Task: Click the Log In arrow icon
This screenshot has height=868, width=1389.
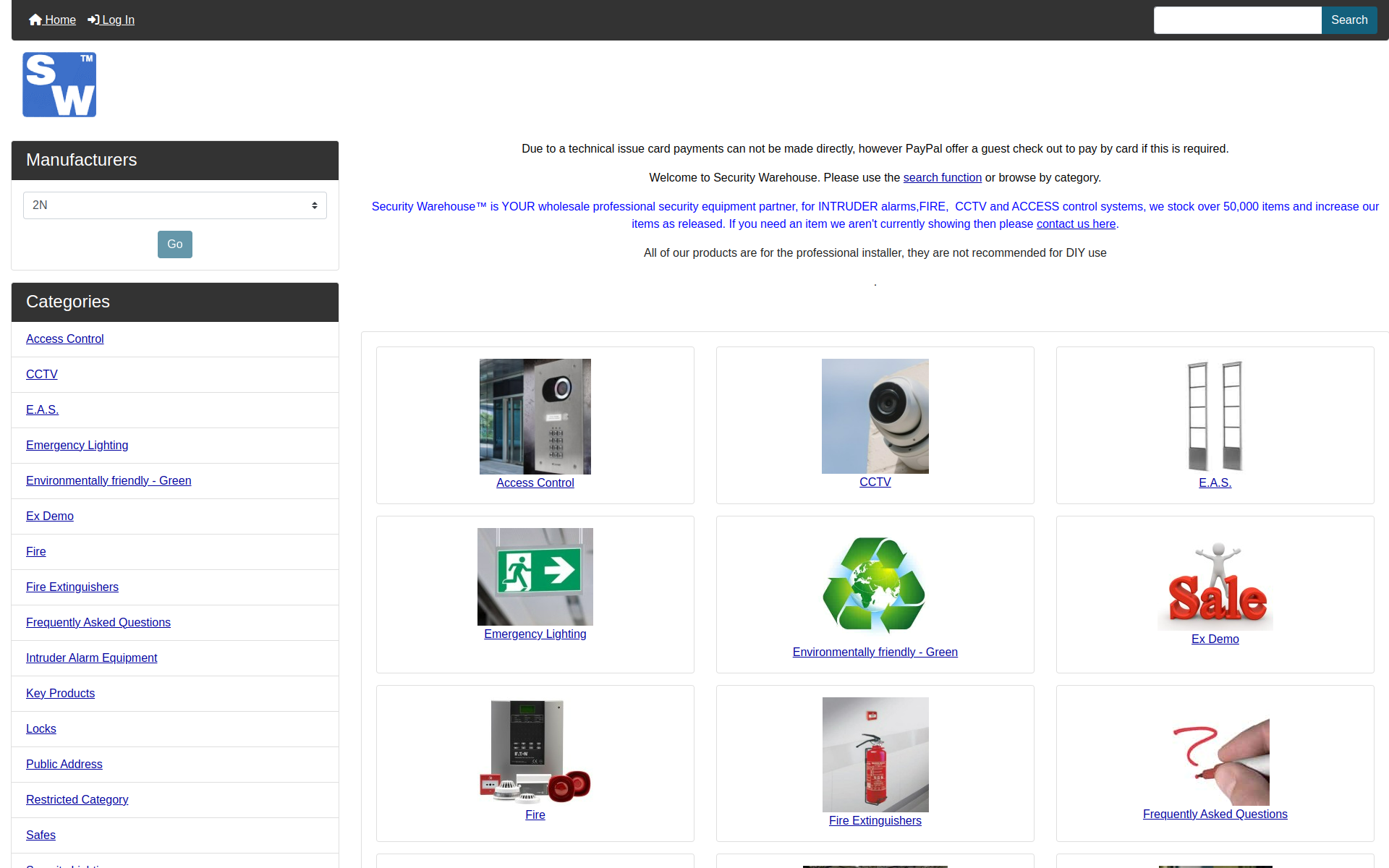Action: point(93,20)
